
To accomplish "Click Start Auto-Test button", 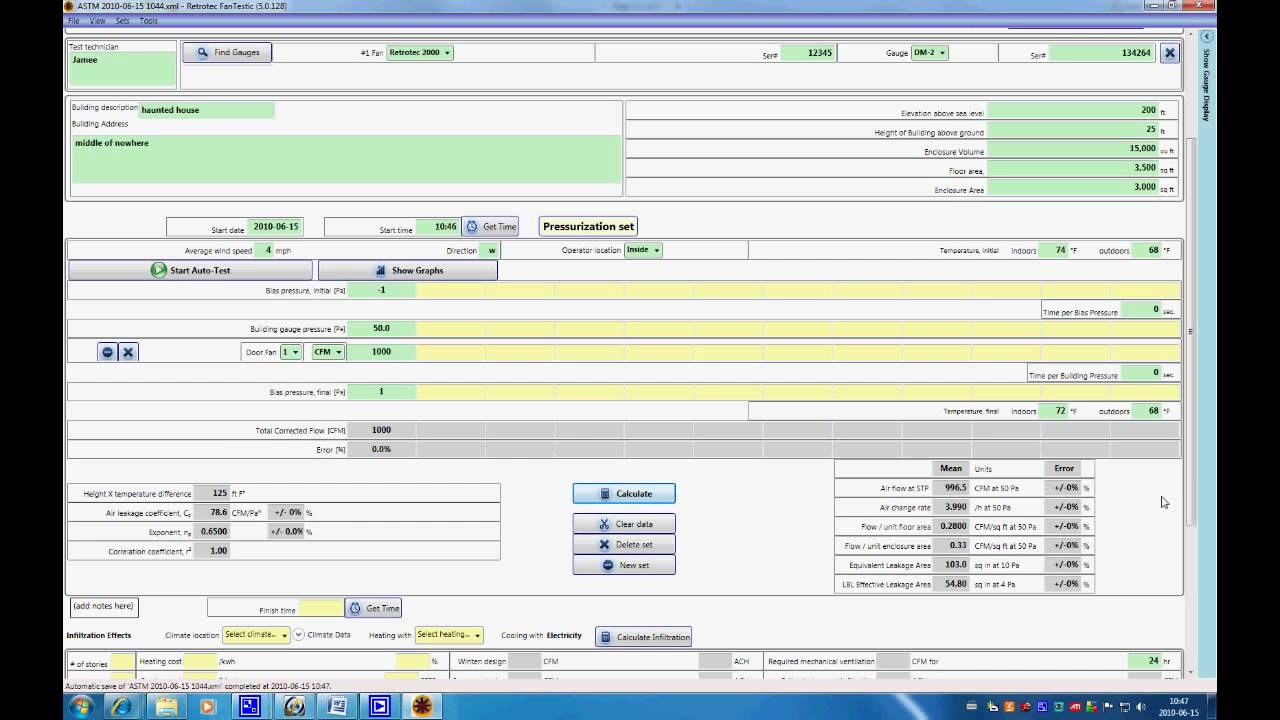I will [x=190, y=271].
